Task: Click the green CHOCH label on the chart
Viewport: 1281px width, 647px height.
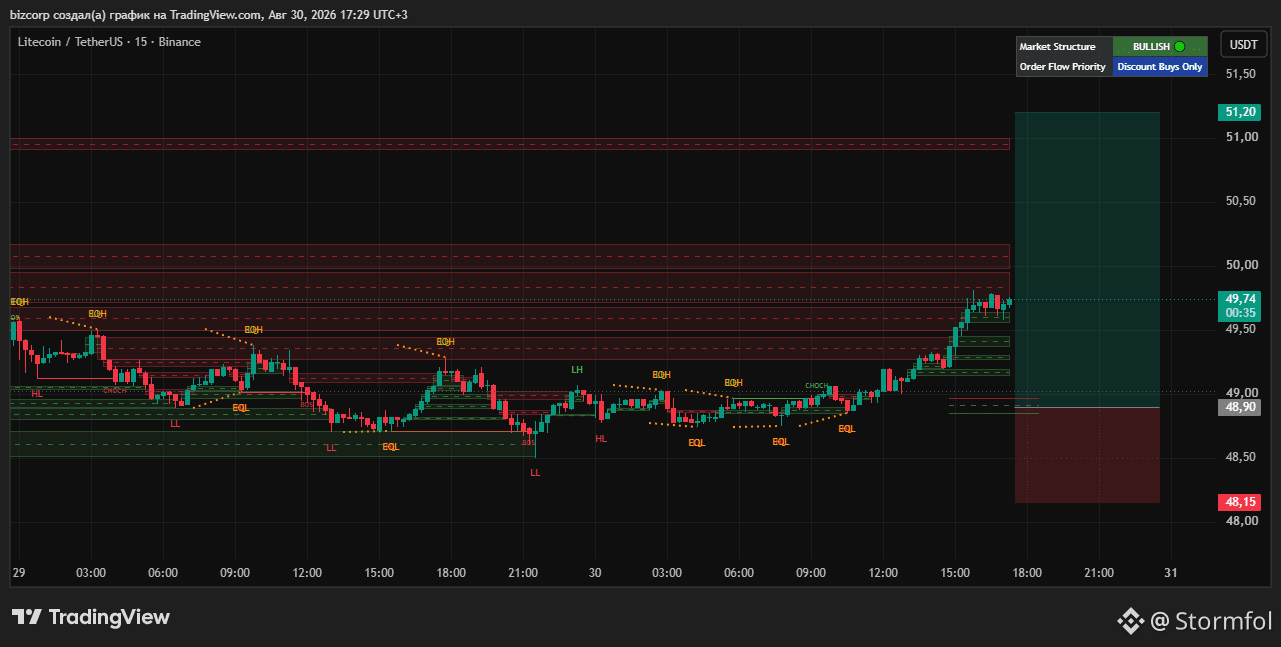Action: 816,385
